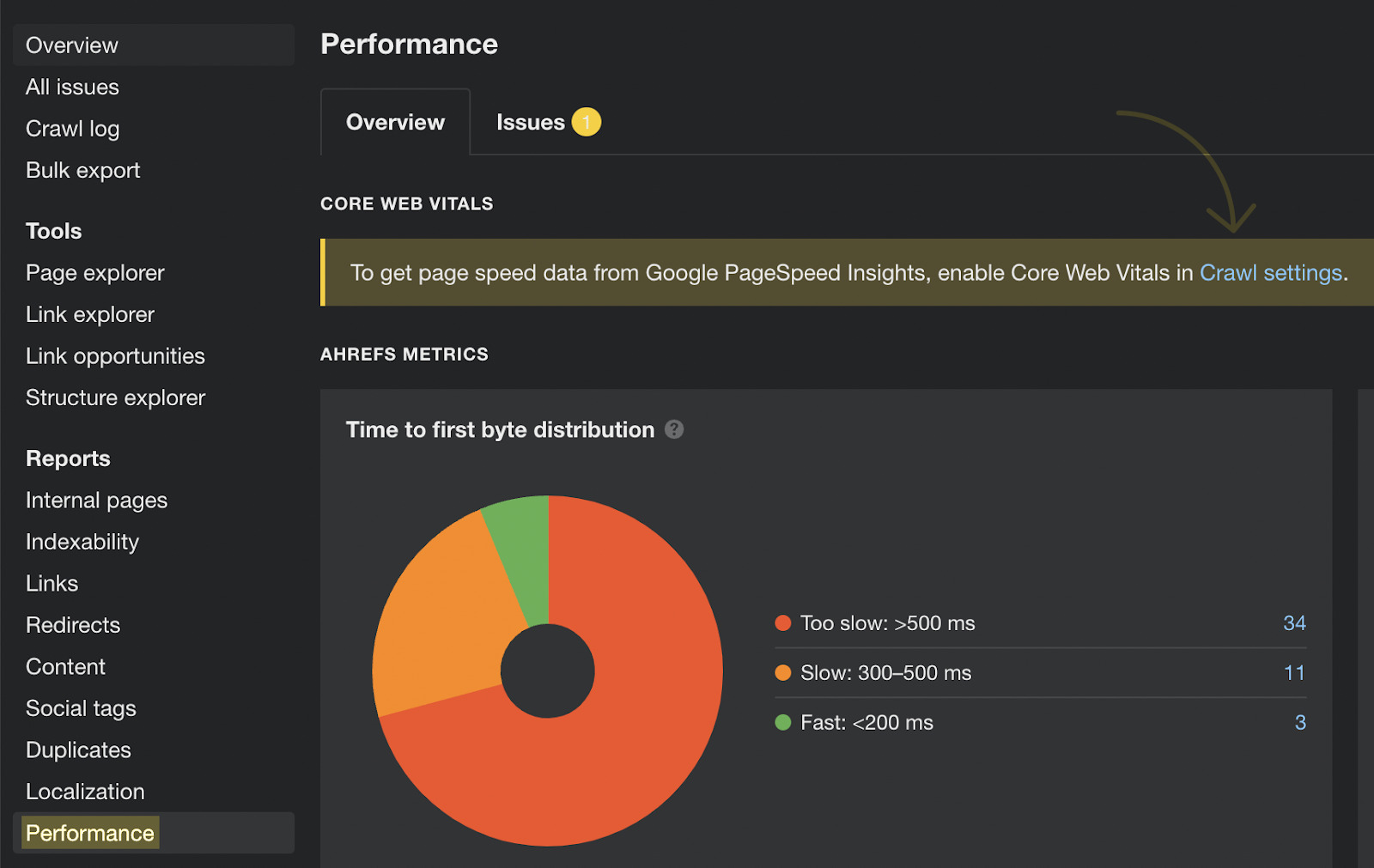The image size is (1374, 868).
Task: Click the red Too slow legend dot
Action: click(x=782, y=623)
